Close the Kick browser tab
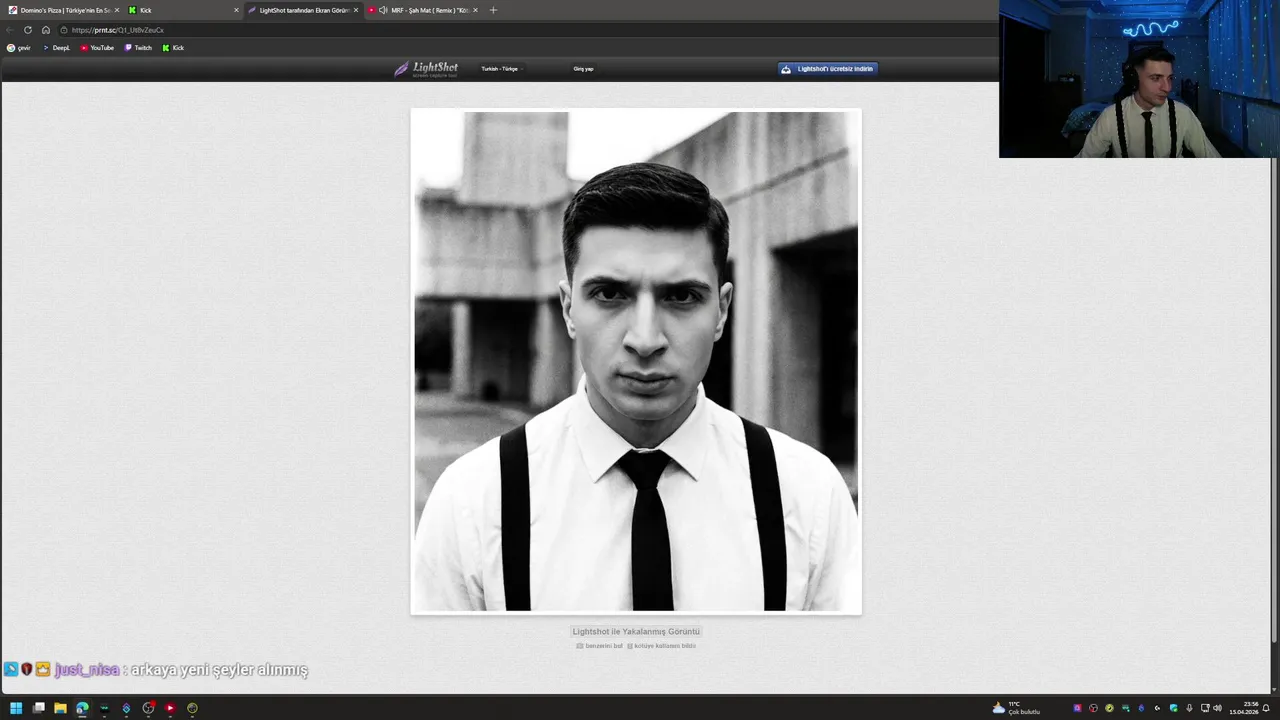Screen dimensions: 1280x720 pyautogui.click(x=236, y=10)
